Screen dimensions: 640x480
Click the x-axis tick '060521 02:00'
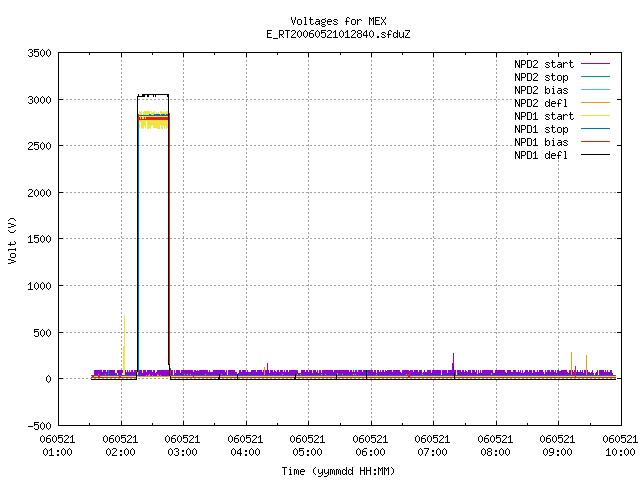click(120, 446)
